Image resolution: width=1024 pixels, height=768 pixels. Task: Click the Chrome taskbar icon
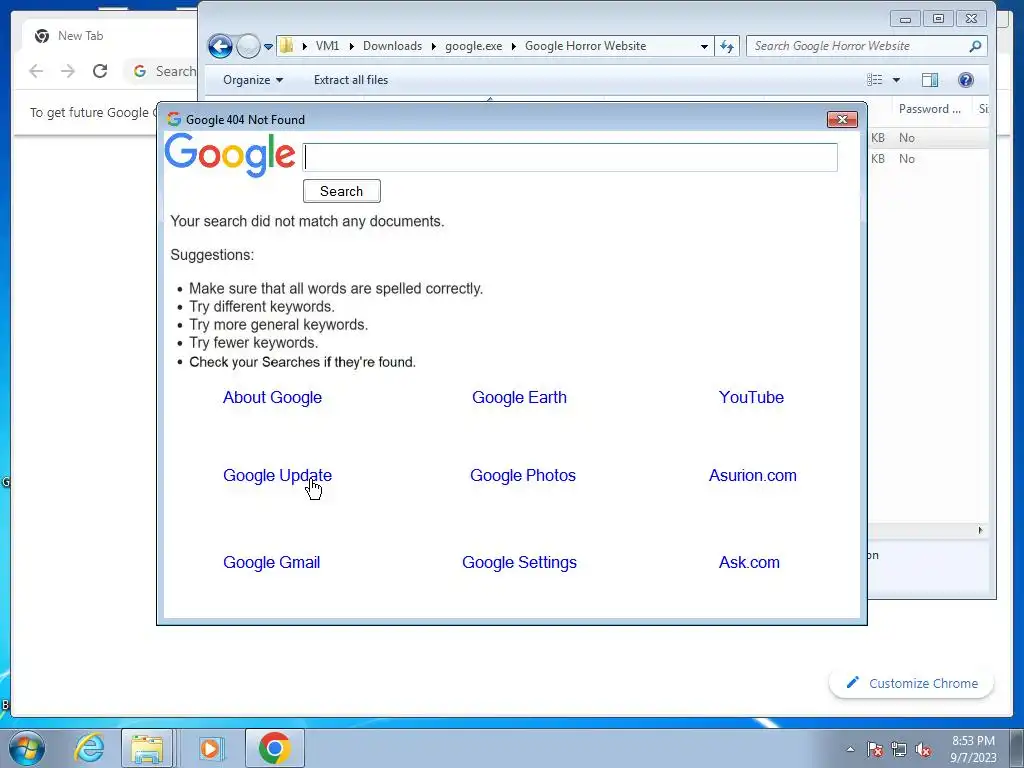point(275,748)
